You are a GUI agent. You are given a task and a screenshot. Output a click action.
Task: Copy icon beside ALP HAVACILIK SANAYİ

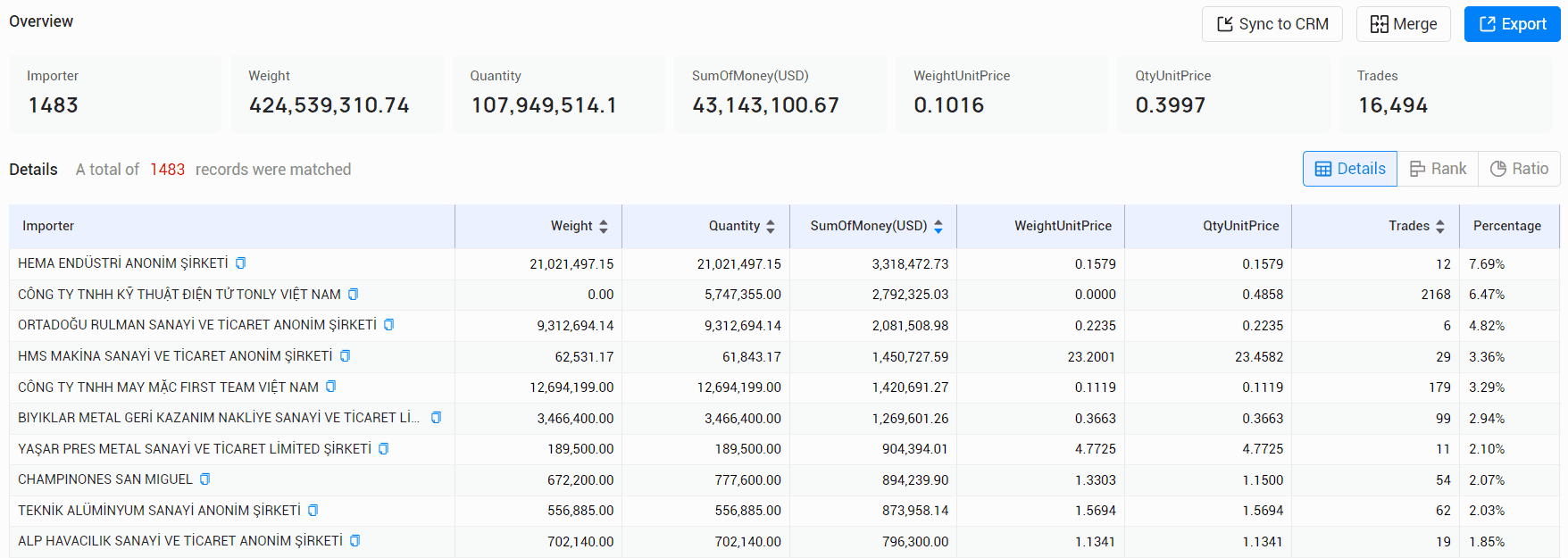point(354,541)
